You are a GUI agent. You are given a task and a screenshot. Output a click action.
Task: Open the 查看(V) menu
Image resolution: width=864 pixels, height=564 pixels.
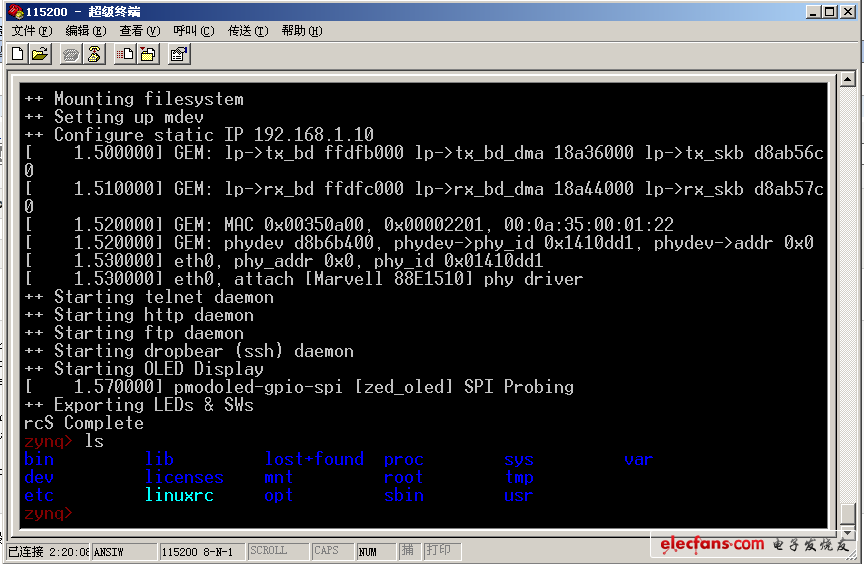point(139,31)
